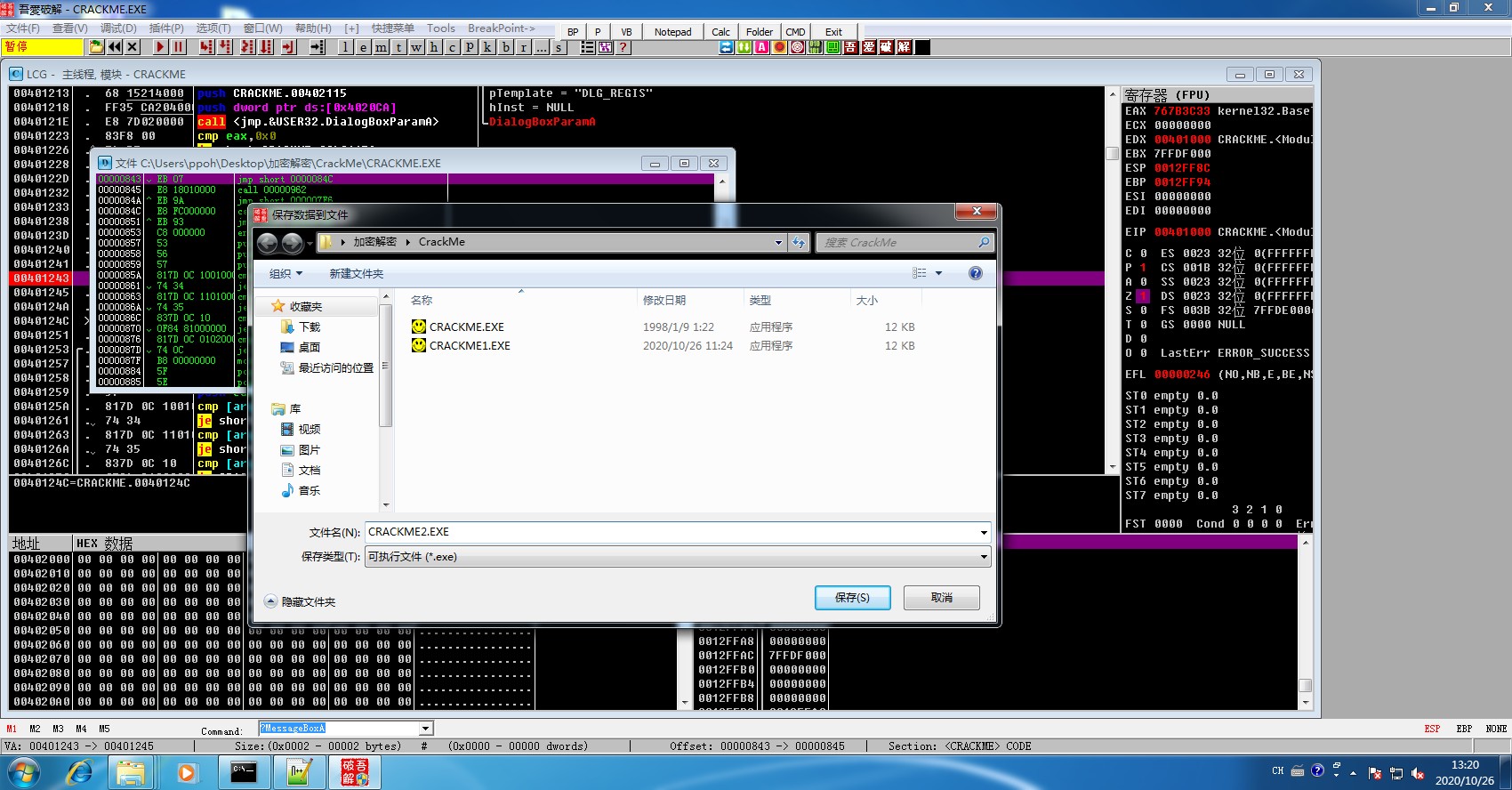Click the 保存(S) save button

pos(852,598)
